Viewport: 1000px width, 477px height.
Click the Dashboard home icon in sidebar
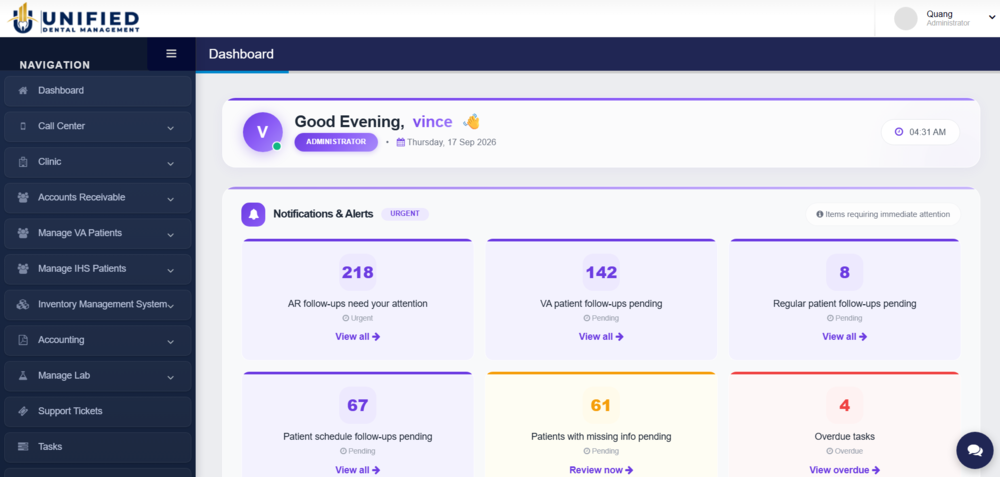coord(23,91)
